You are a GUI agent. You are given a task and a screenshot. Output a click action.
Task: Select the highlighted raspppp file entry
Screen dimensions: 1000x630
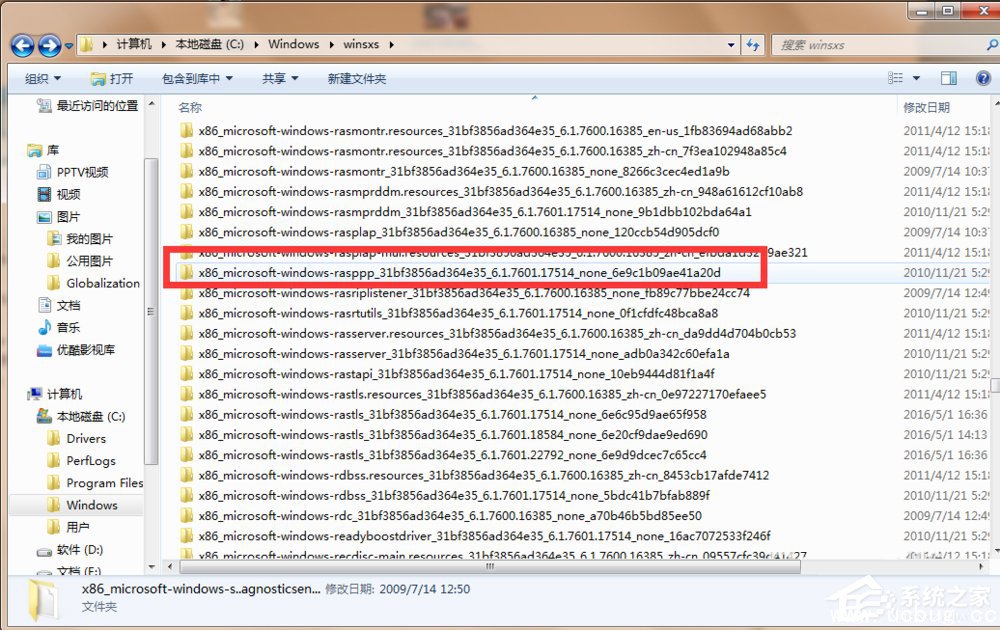point(420,271)
